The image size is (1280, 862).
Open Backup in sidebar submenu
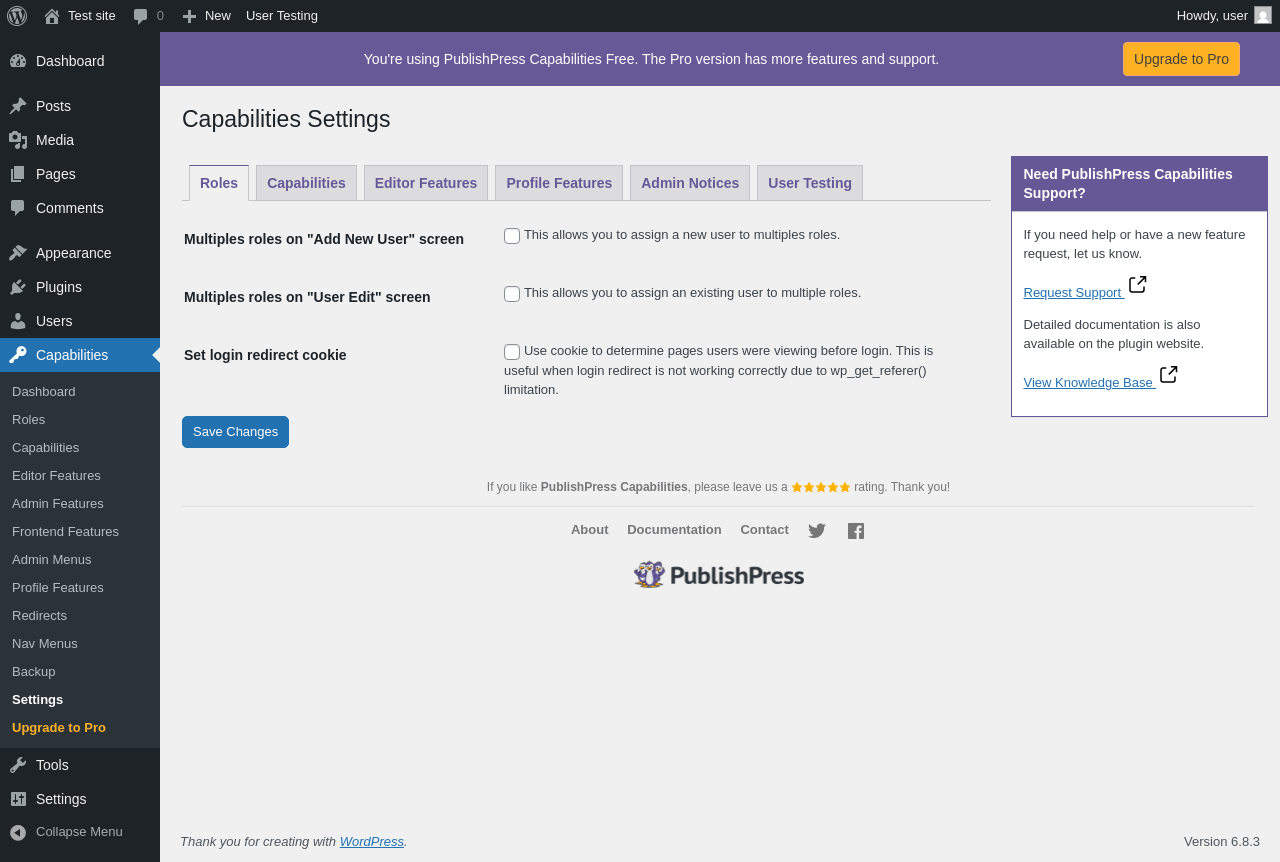(80, 672)
